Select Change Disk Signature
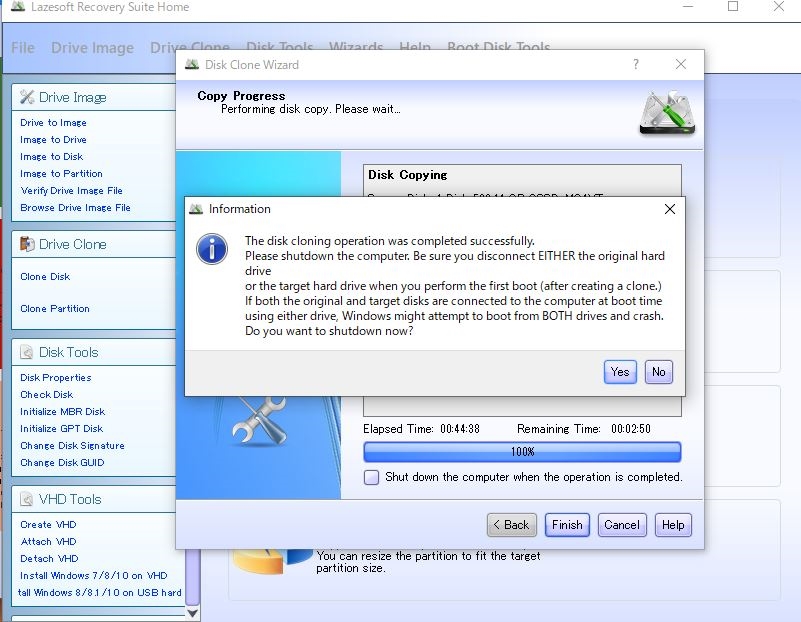 72,446
